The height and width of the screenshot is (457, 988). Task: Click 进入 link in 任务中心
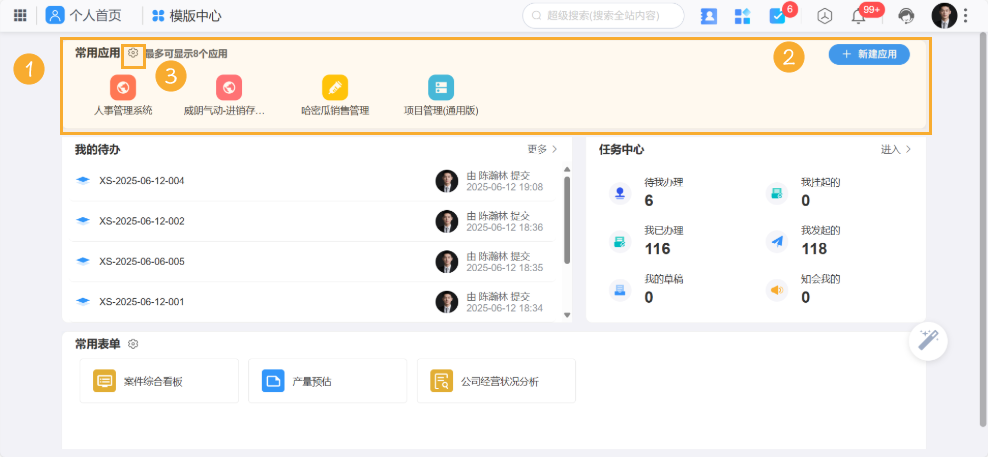click(x=896, y=149)
